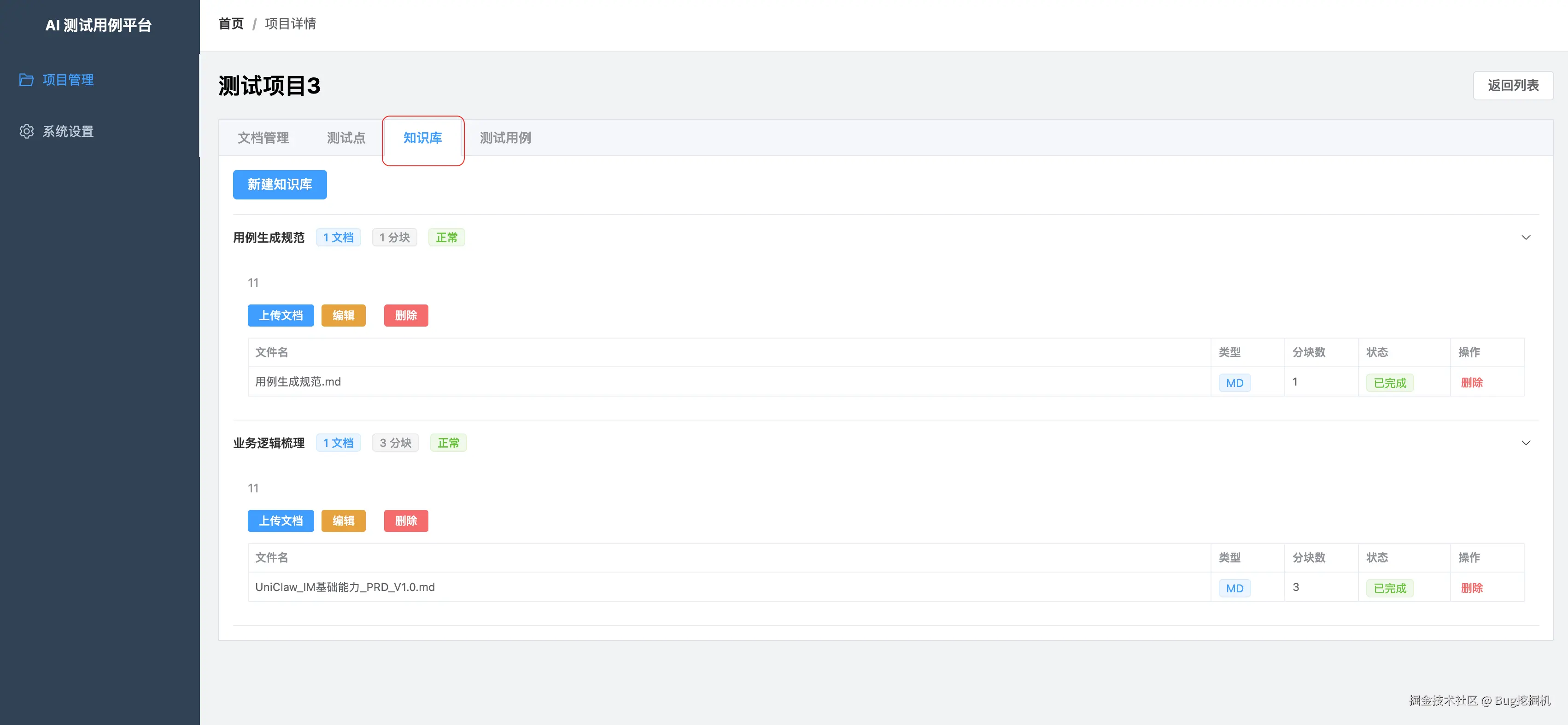
Task: Click the MD tag for 用例生成规范.md
Action: [1234, 383]
